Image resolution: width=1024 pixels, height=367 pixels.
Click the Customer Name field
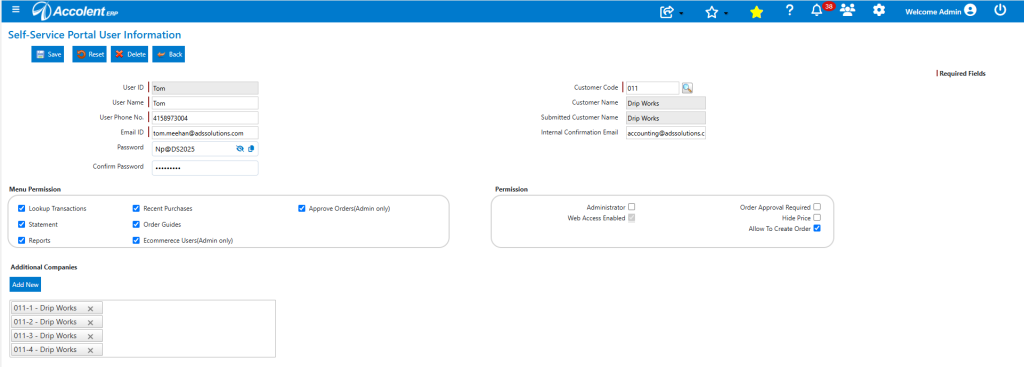[x=665, y=103]
